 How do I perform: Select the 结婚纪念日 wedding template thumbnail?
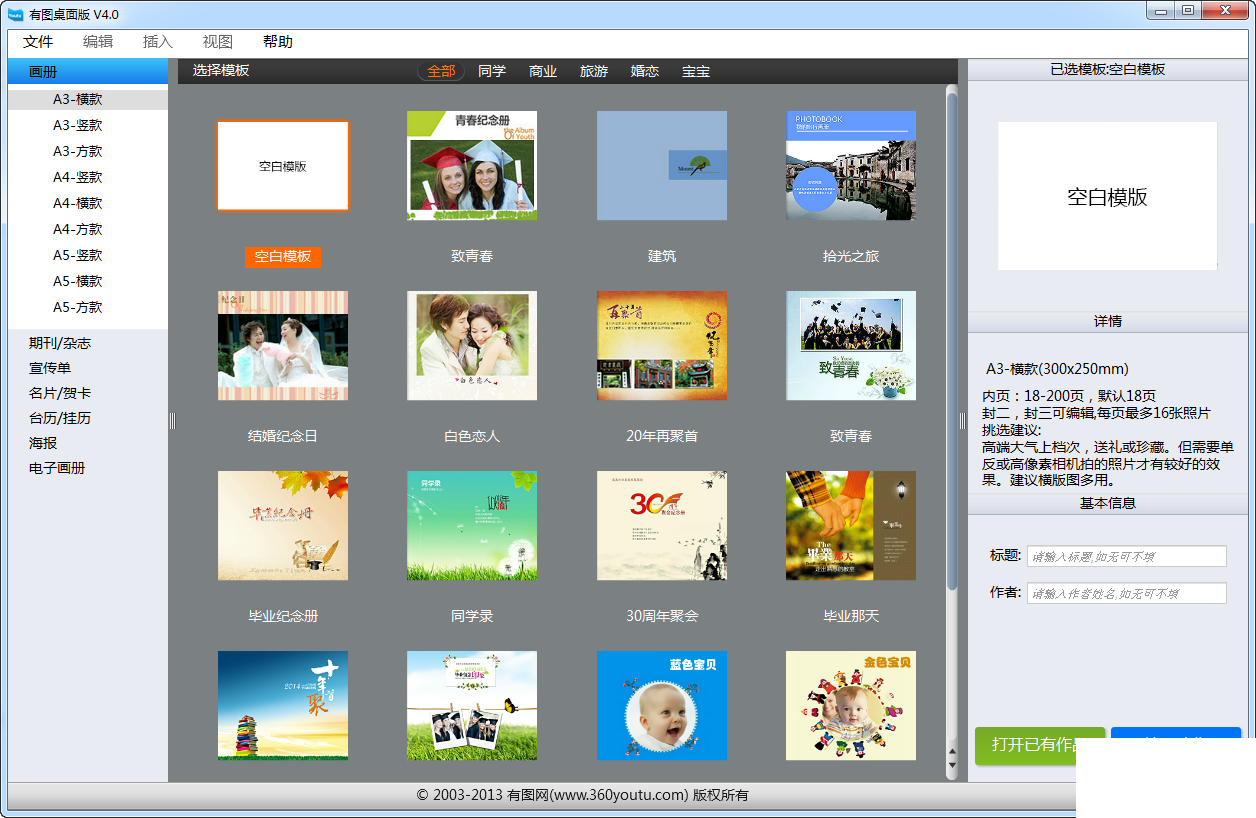click(283, 345)
